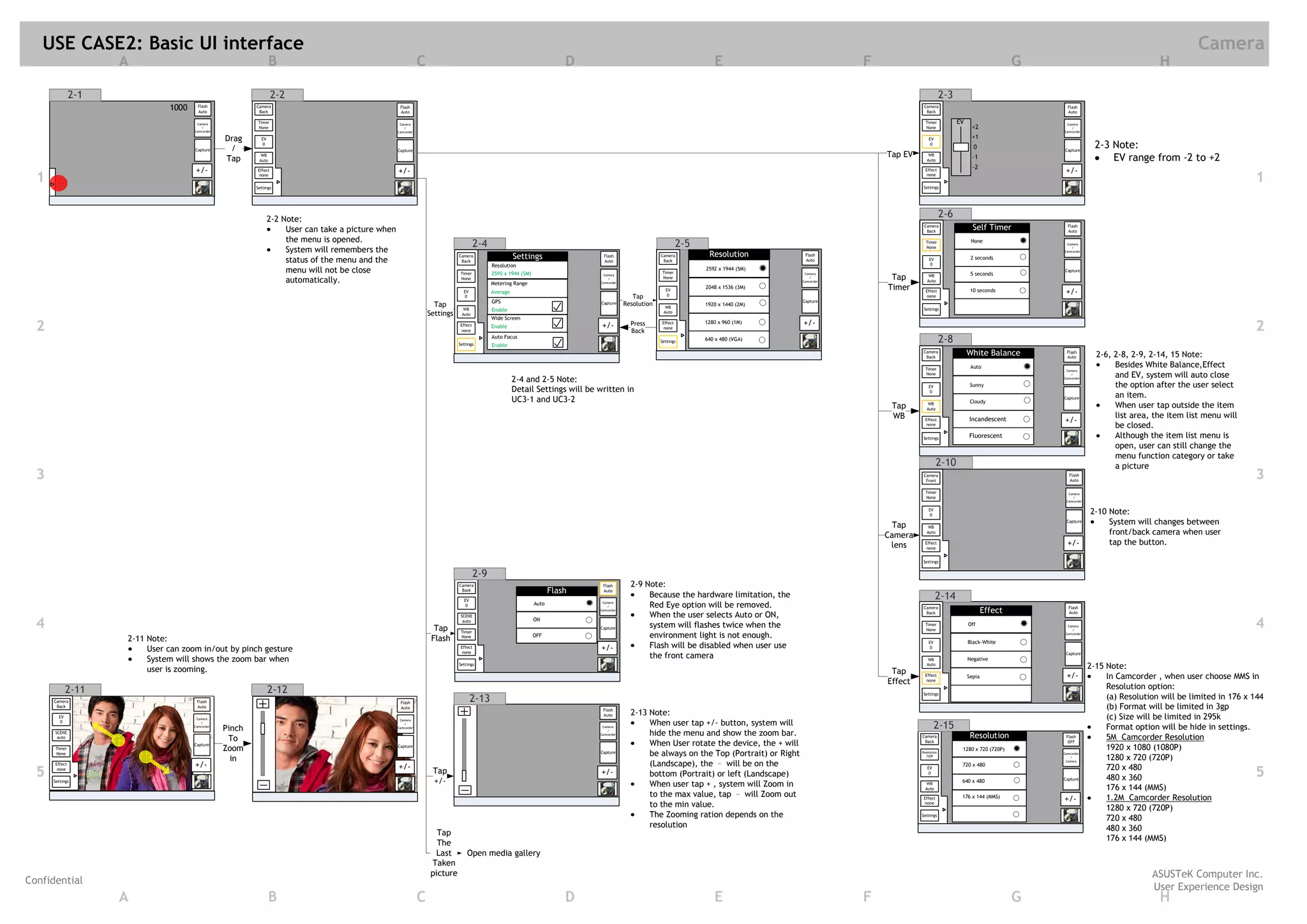Tap Effect none button in screen 2-2
Image resolution: width=1307 pixels, height=924 pixels.
point(264,173)
